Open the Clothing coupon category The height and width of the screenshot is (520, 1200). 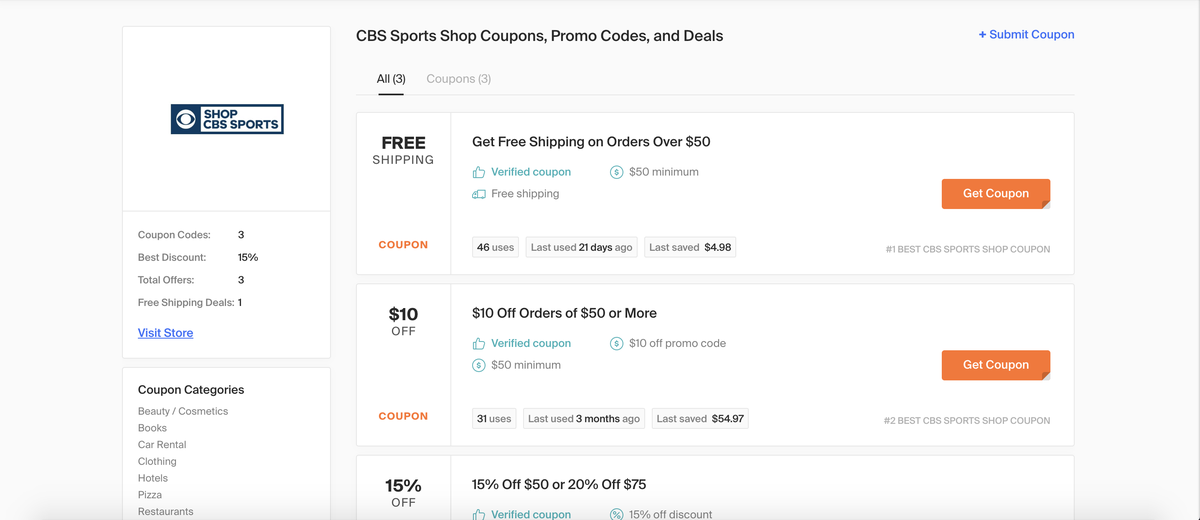click(x=157, y=461)
